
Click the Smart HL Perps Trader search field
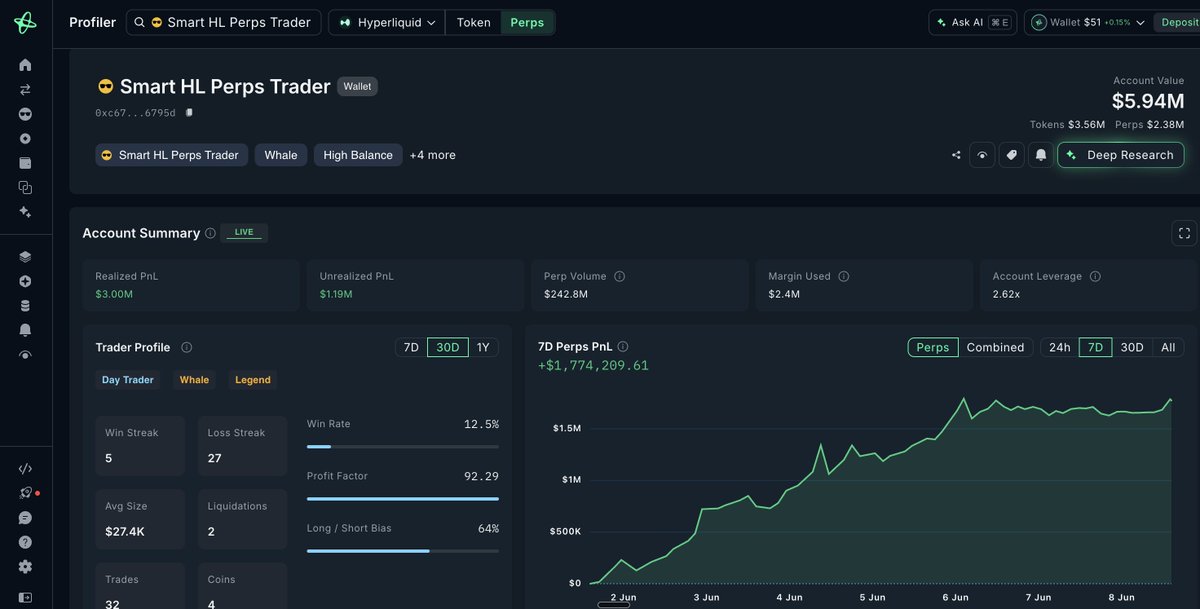(224, 22)
